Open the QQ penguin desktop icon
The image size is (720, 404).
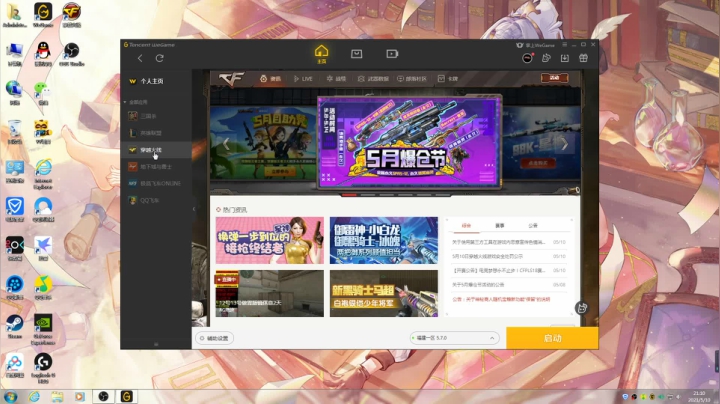coord(43,54)
